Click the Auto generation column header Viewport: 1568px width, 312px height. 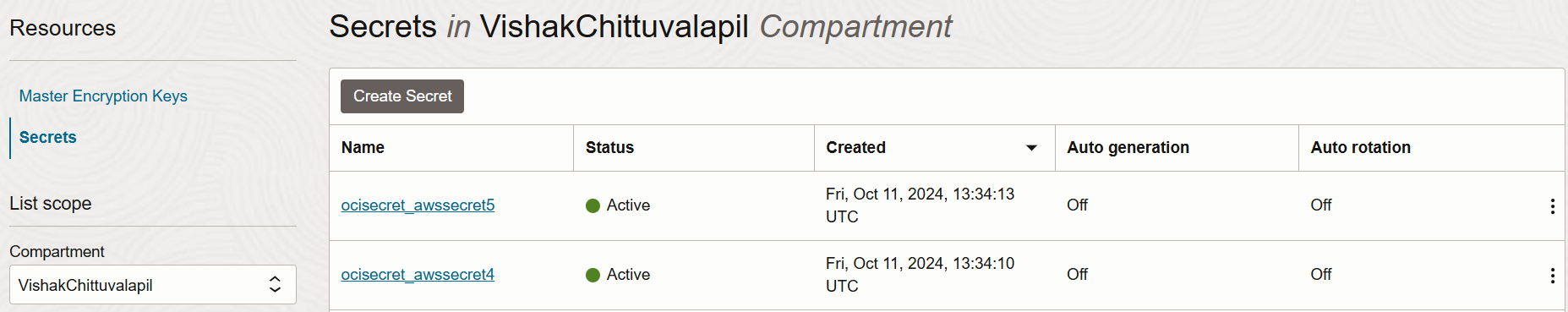(1128, 147)
